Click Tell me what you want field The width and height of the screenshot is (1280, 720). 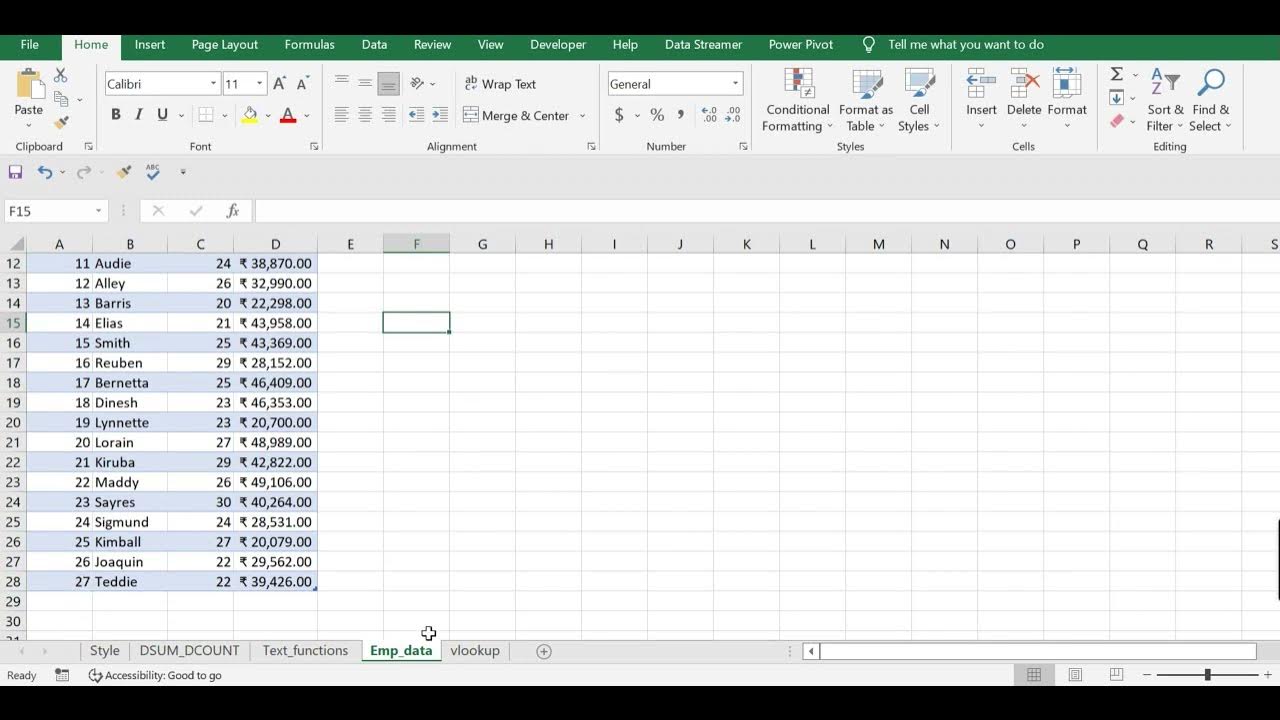[x=966, y=45]
